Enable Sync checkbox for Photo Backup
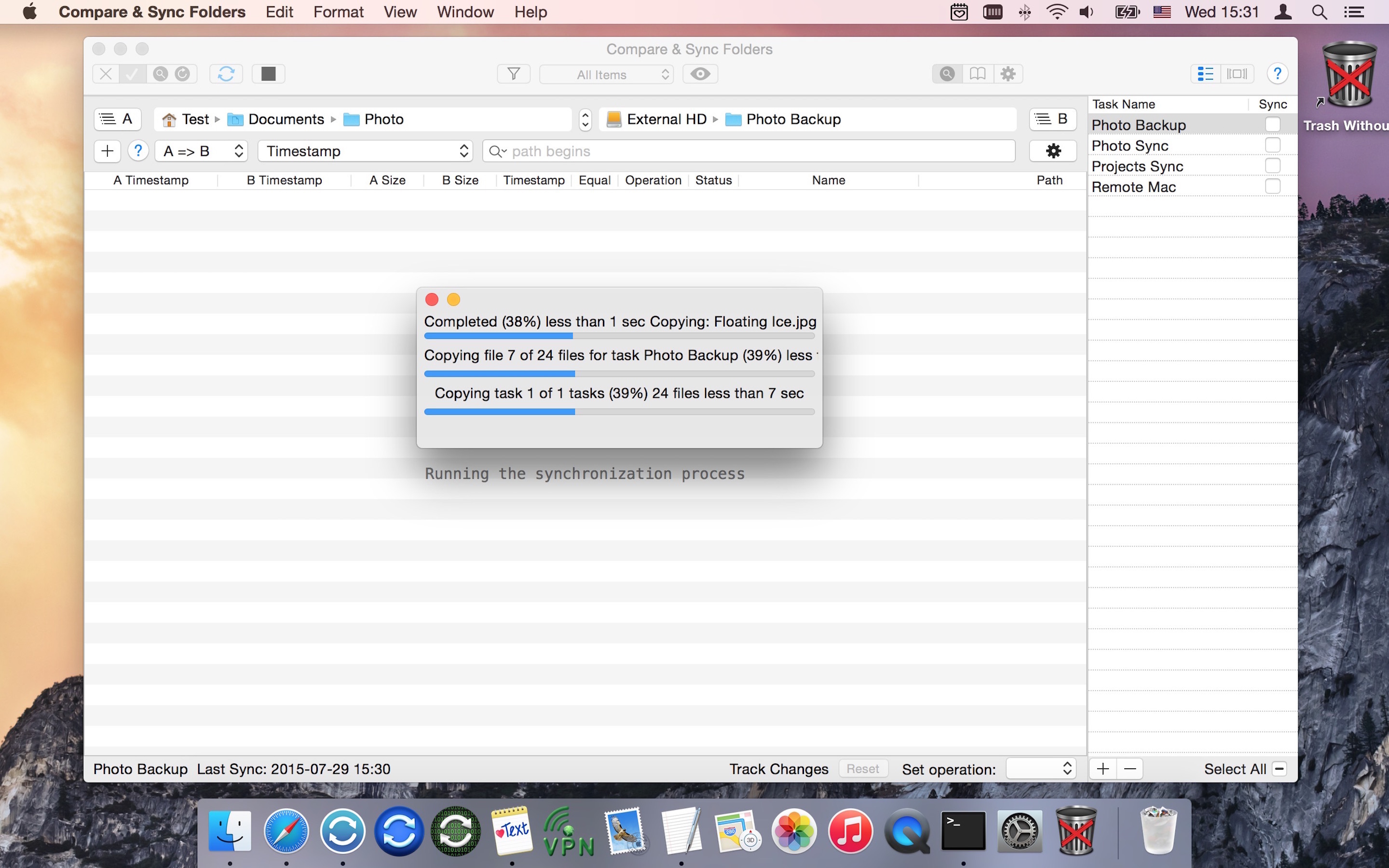 tap(1272, 124)
